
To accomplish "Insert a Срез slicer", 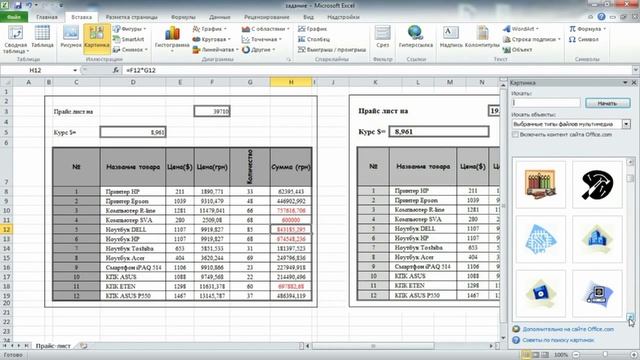I will [382, 37].
